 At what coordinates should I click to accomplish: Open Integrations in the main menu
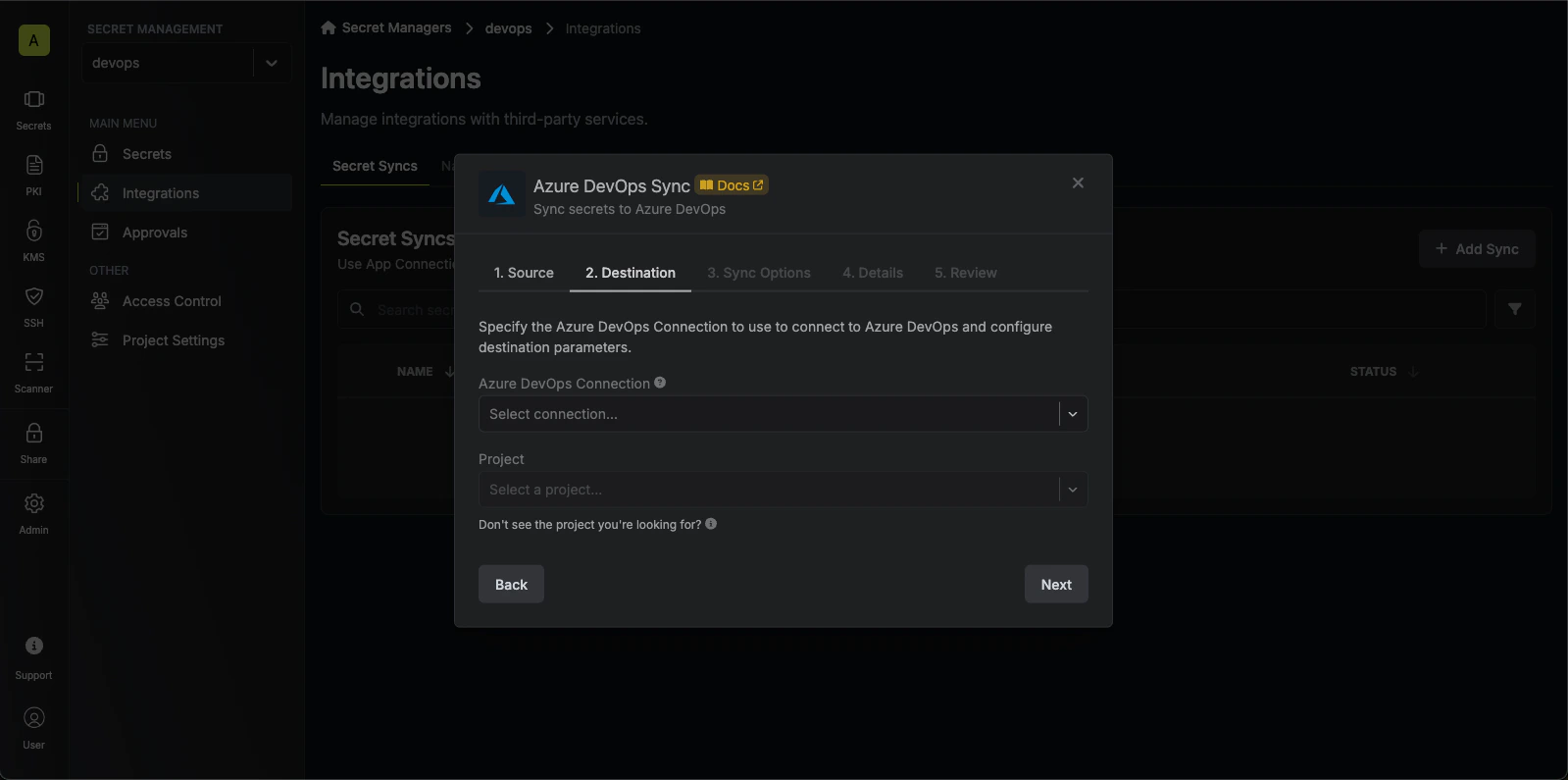click(x=186, y=193)
